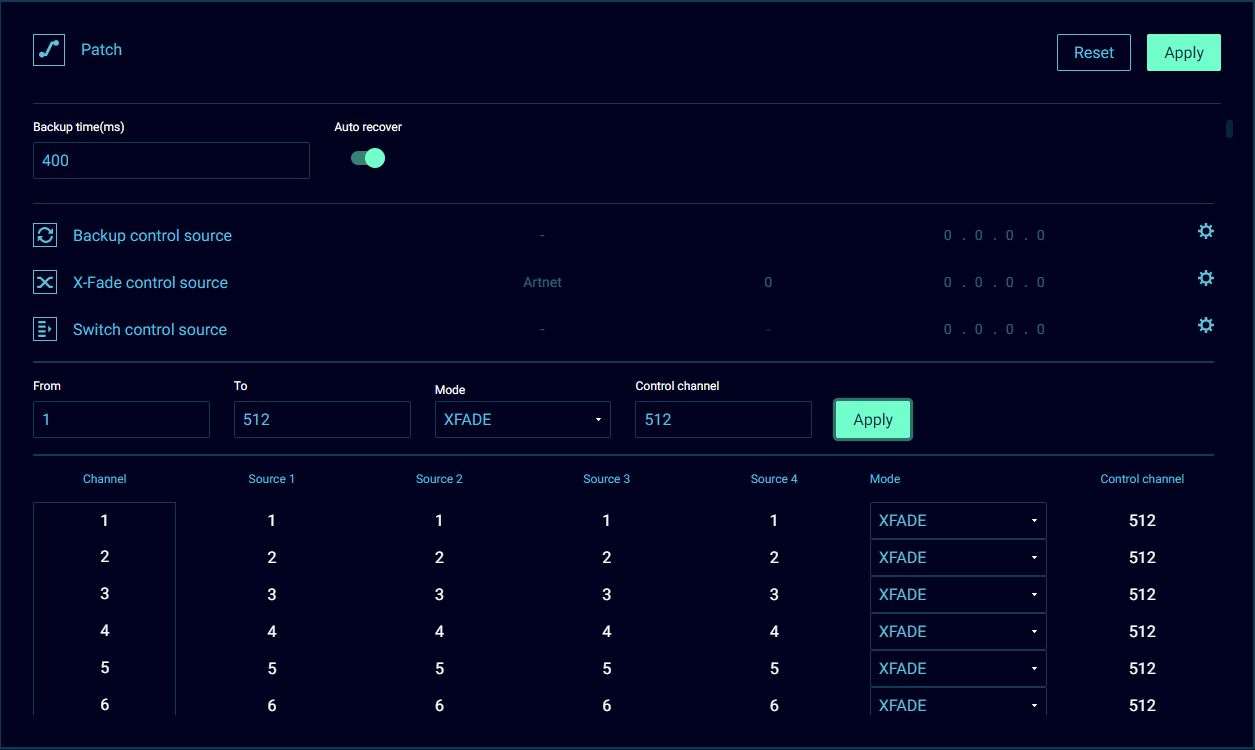The height and width of the screenshot is (750, 1255).
Task: Open the range Mode dropdown above the table
Action: pyautogui.click(x=522, y=420)
